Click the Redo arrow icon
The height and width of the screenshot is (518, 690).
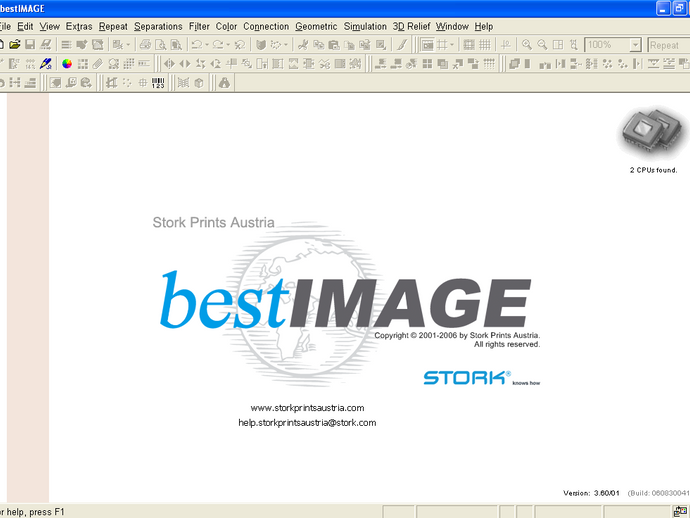pyautogui.click(x=218, y=44)
